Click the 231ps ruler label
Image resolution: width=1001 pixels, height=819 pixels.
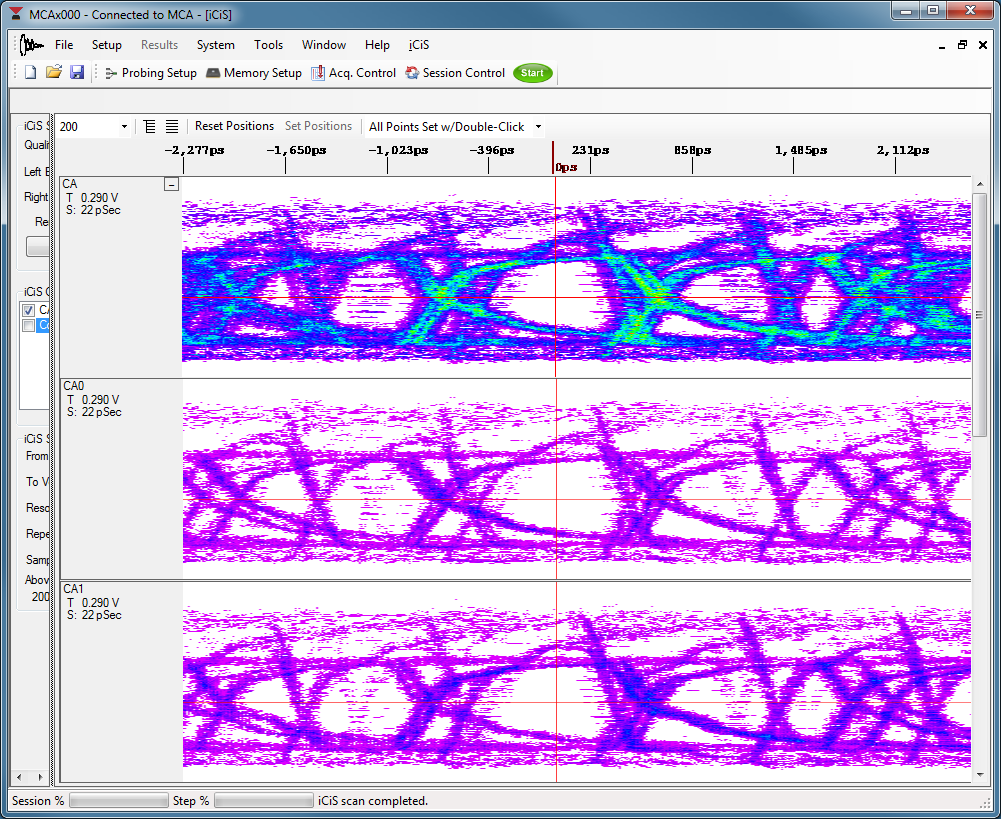591,151
